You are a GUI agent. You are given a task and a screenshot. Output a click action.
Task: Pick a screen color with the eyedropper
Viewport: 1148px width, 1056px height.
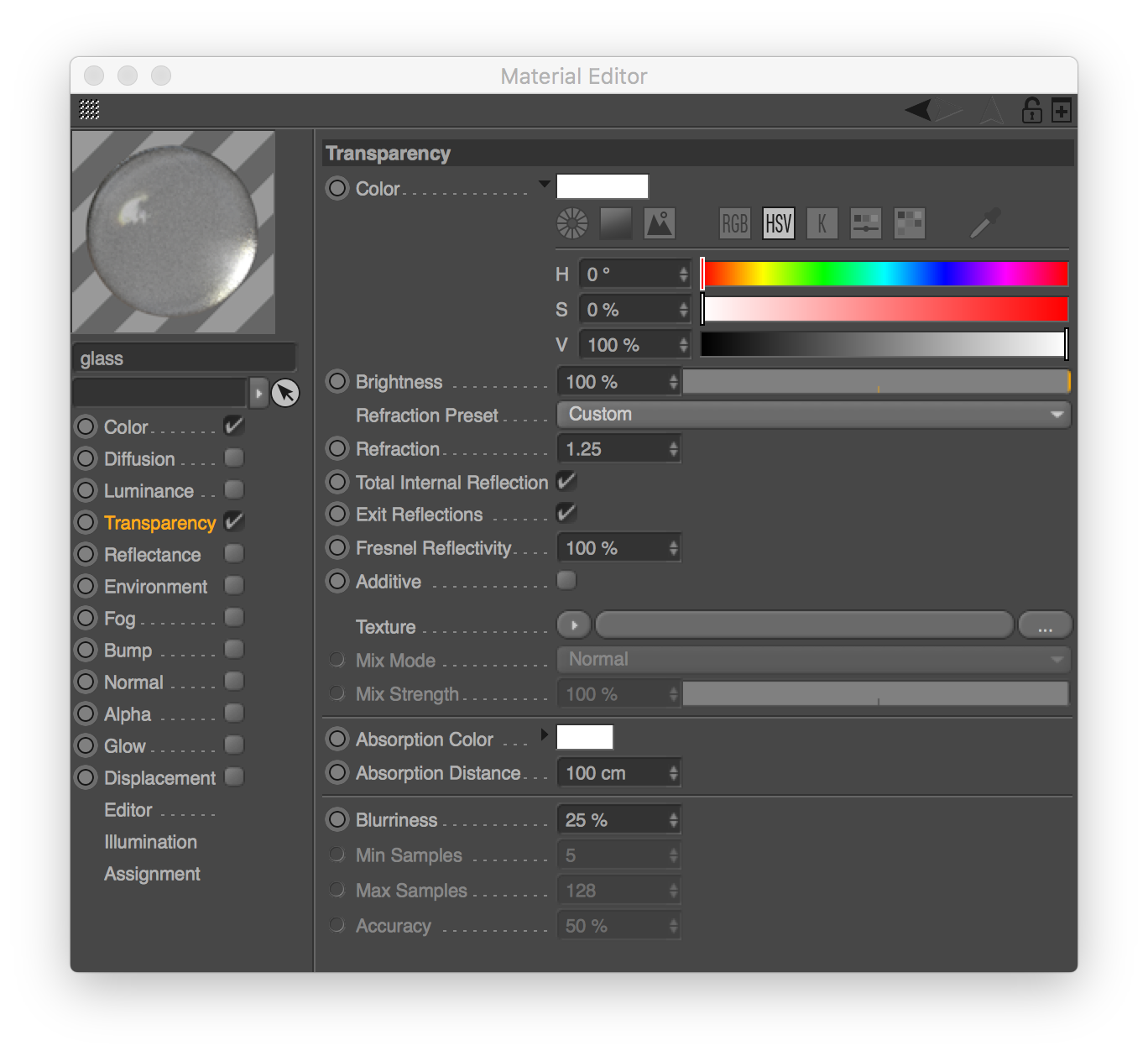click(984, 223)
